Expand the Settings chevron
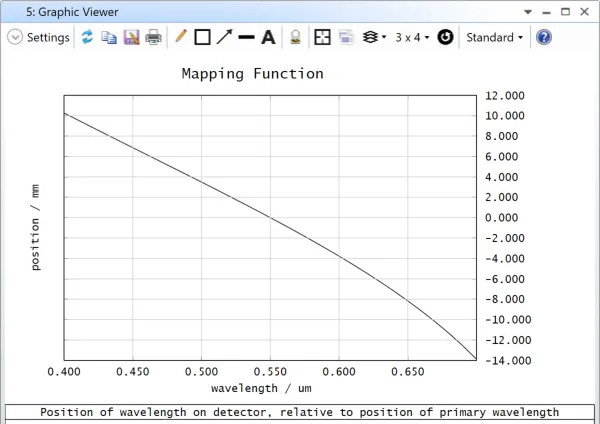Screen dimensions: 600x424 coord(15,37)
